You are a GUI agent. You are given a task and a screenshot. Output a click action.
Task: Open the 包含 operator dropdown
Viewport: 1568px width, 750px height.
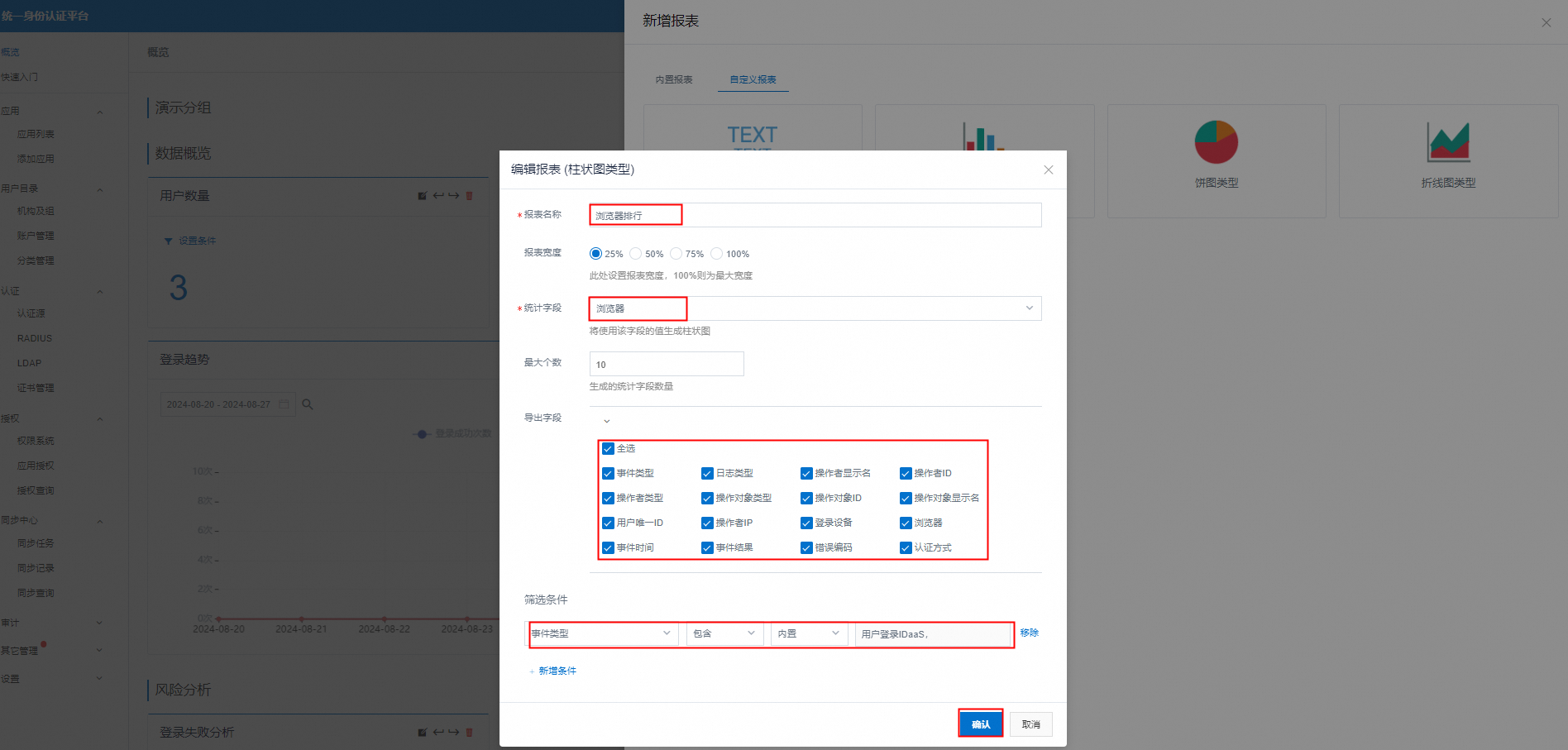tap(724, 633)
